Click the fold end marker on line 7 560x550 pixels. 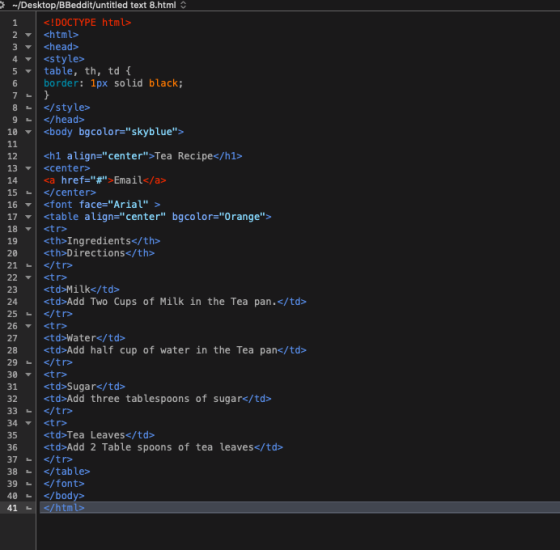pyautogui.click(x=29, y=96)
